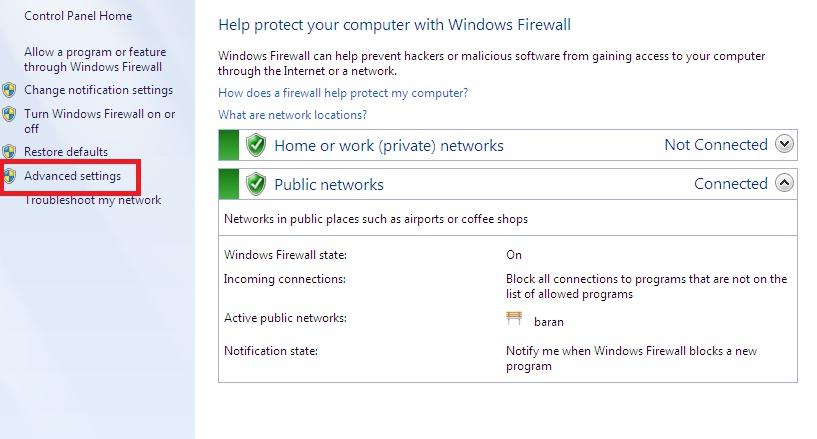Click the green check shield icon for Public networks
This screenshot has width=817, height=439.
tap(256, 184)
